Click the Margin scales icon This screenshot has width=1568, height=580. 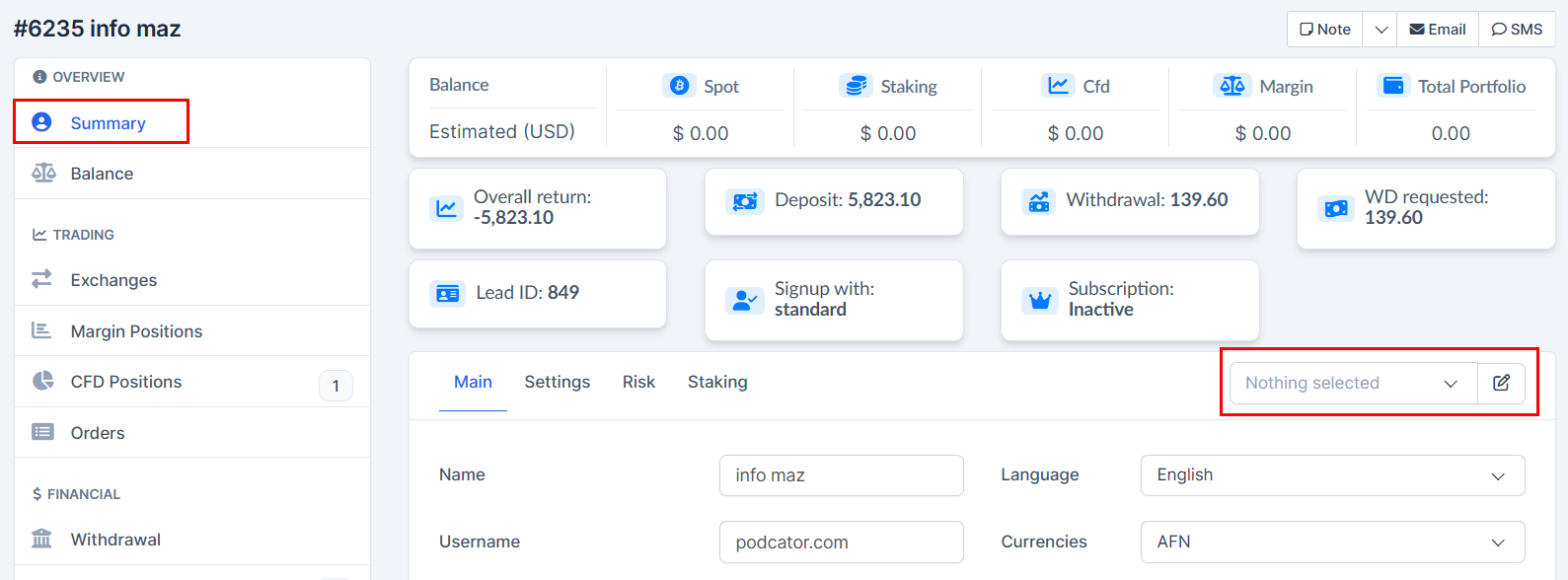pos(1232,86)
